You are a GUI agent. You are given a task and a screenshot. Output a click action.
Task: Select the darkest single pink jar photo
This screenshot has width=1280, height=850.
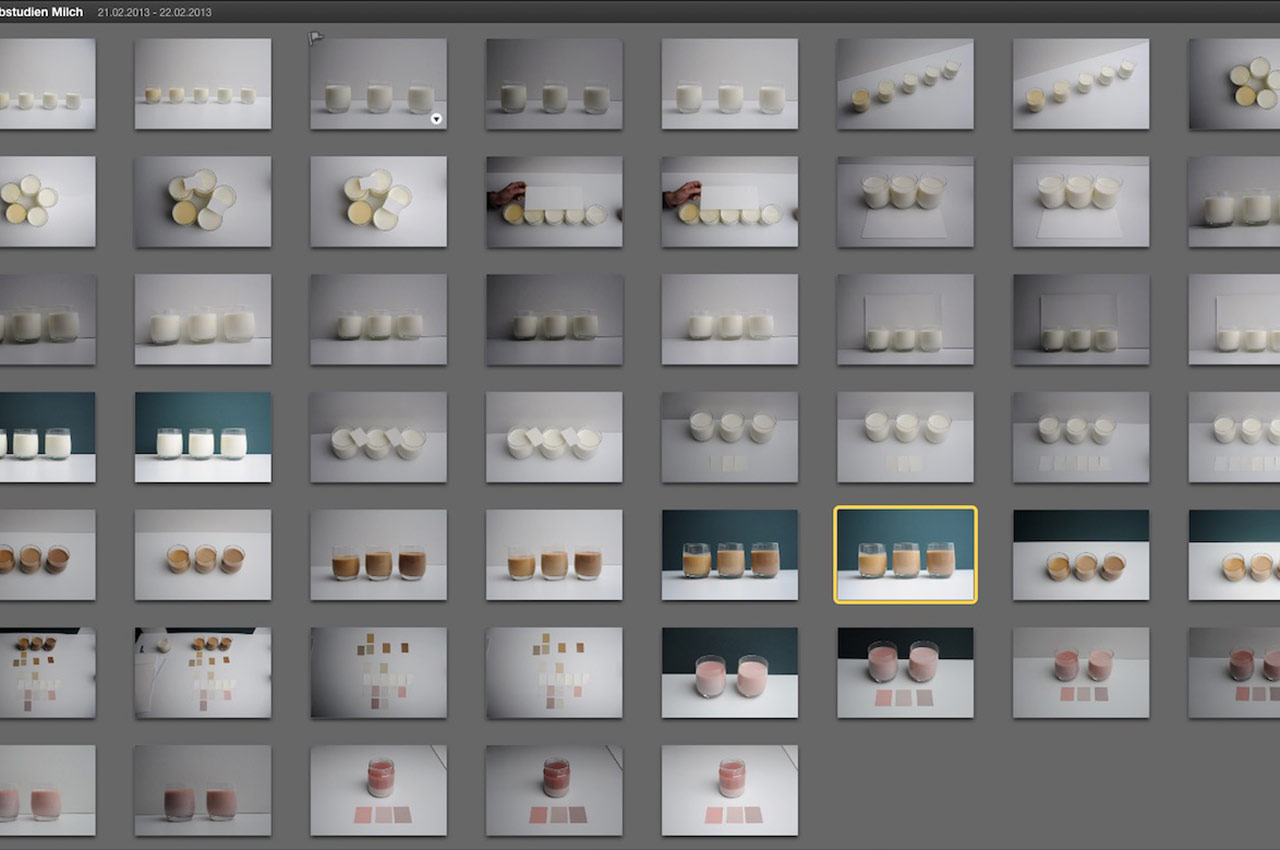[x=554, y=790]
